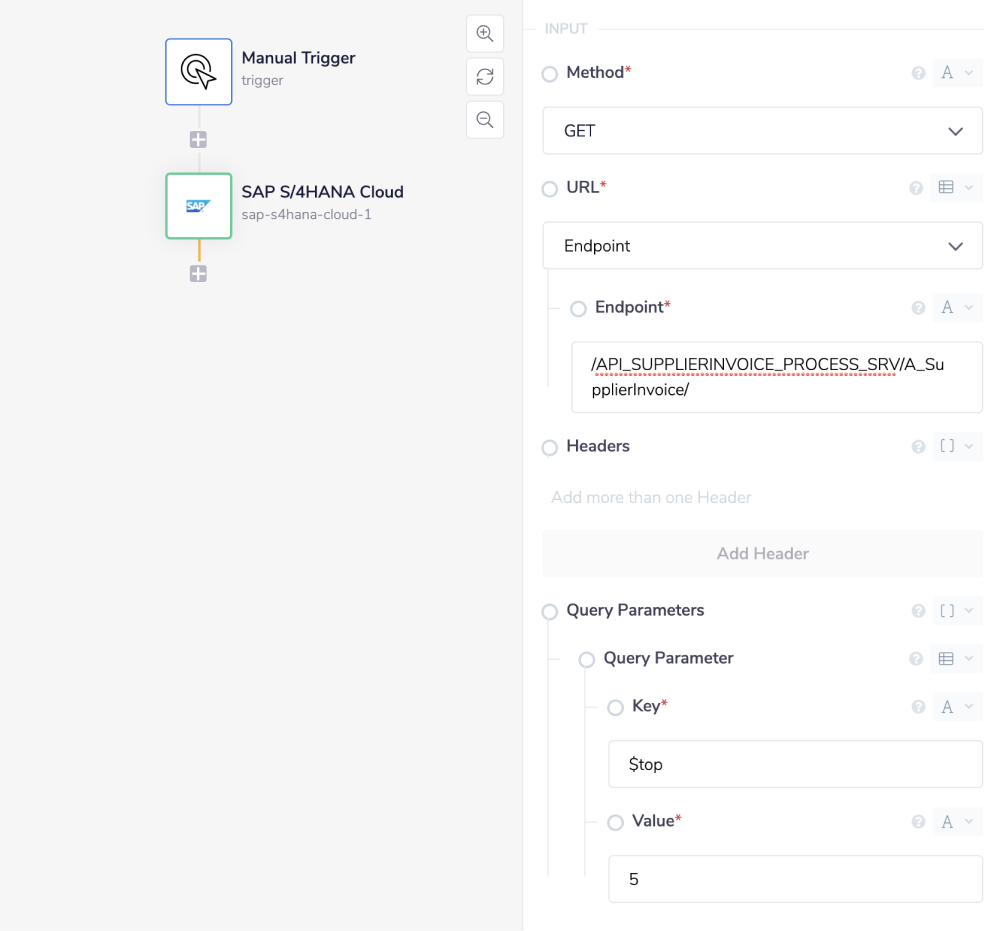Toggle the Method radio circle

tap(550, 74)
